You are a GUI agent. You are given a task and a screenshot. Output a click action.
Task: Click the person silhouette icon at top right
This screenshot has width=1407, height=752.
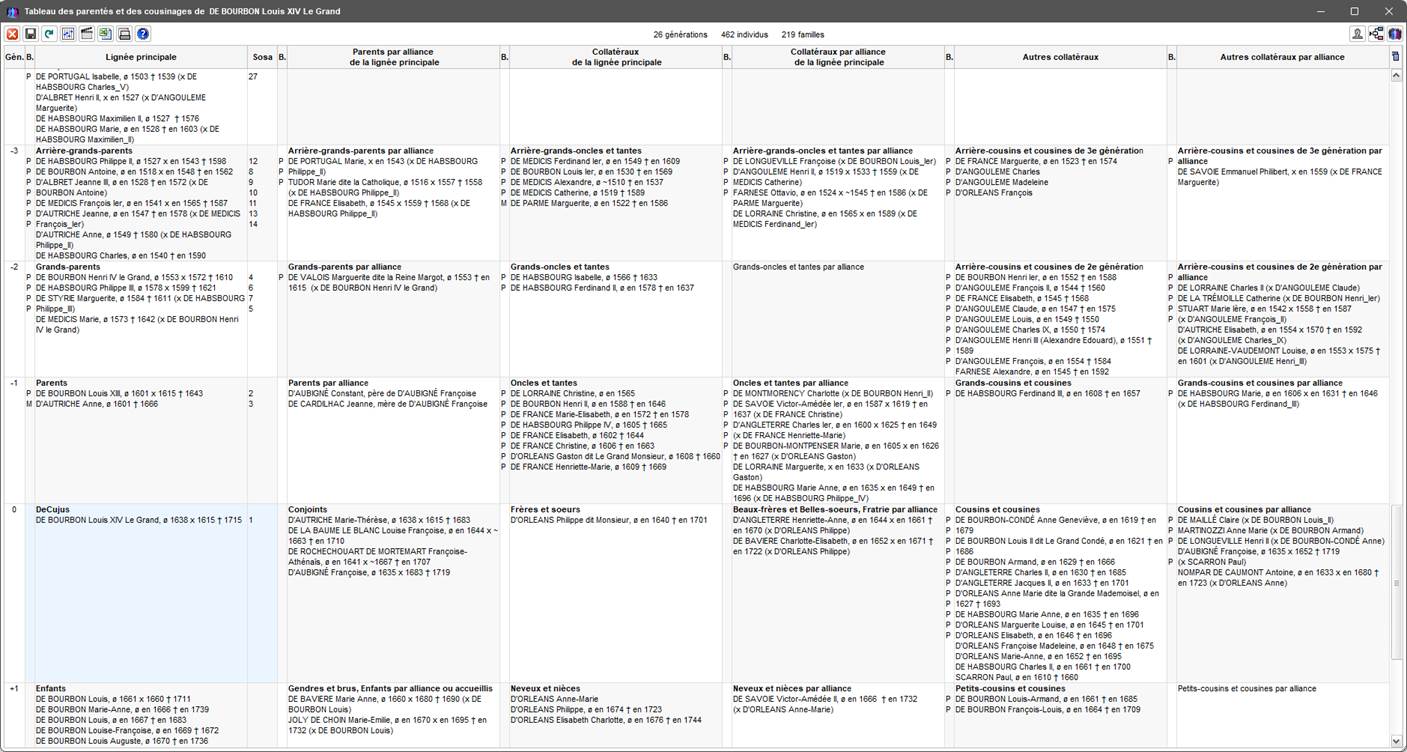pos(1357,34)
